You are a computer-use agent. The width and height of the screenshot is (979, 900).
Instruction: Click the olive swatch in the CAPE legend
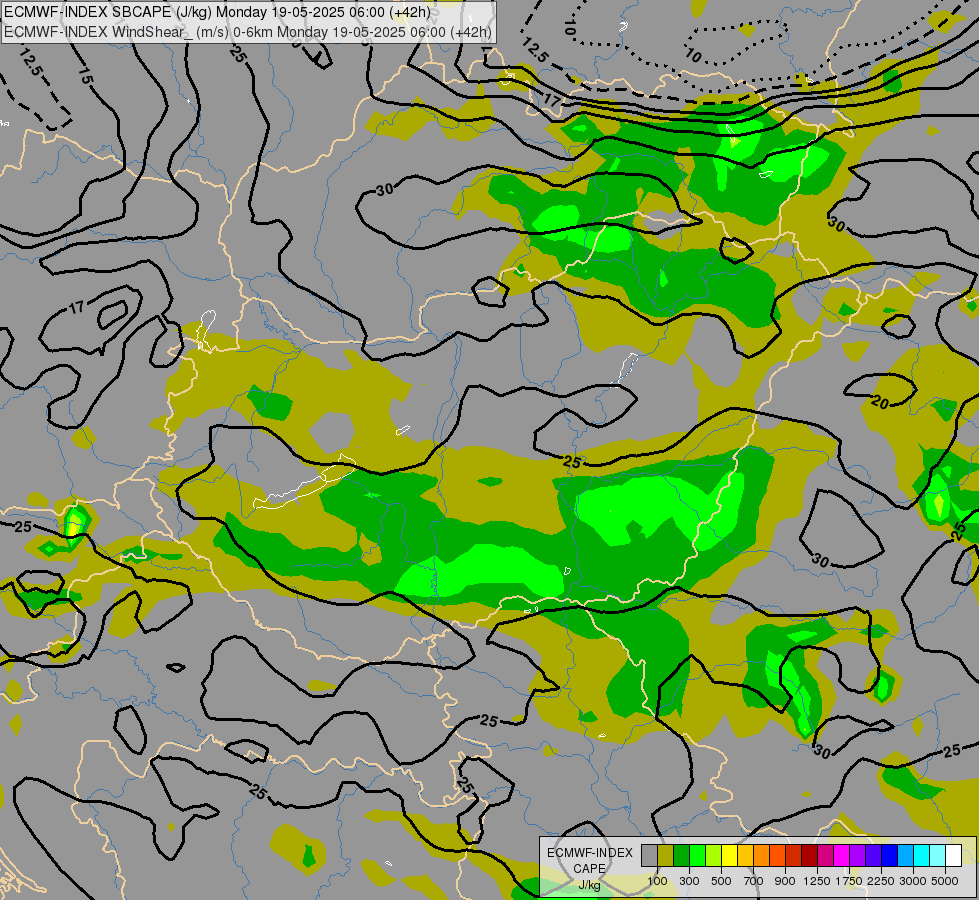pos(666,856)
